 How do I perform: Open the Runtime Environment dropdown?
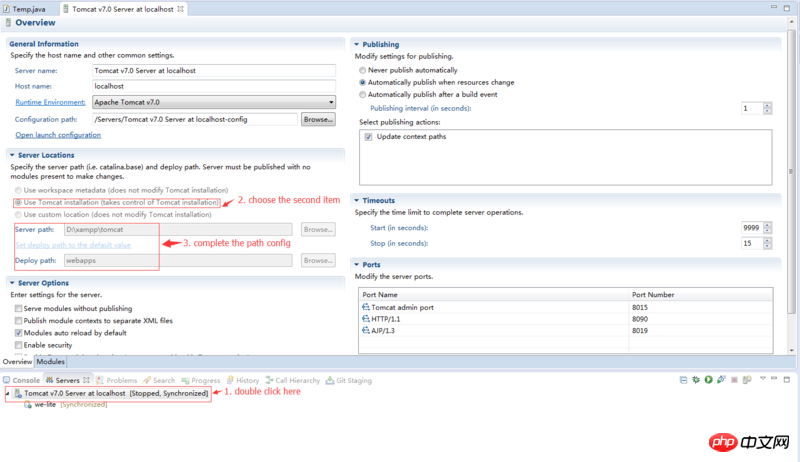(x=214, y=102)
